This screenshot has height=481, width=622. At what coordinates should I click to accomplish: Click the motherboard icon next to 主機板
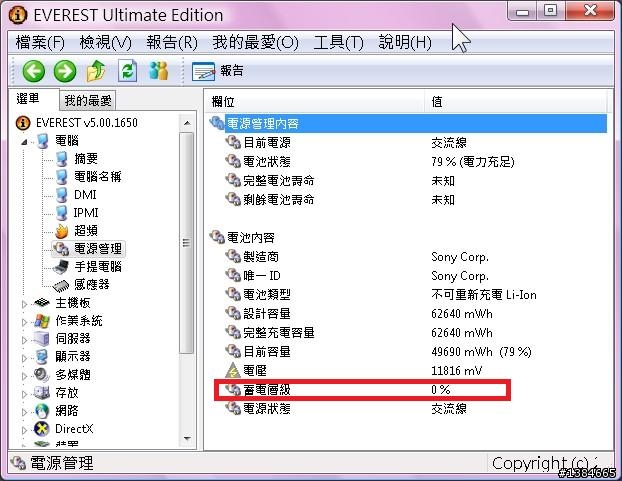(x=42, y=303)
